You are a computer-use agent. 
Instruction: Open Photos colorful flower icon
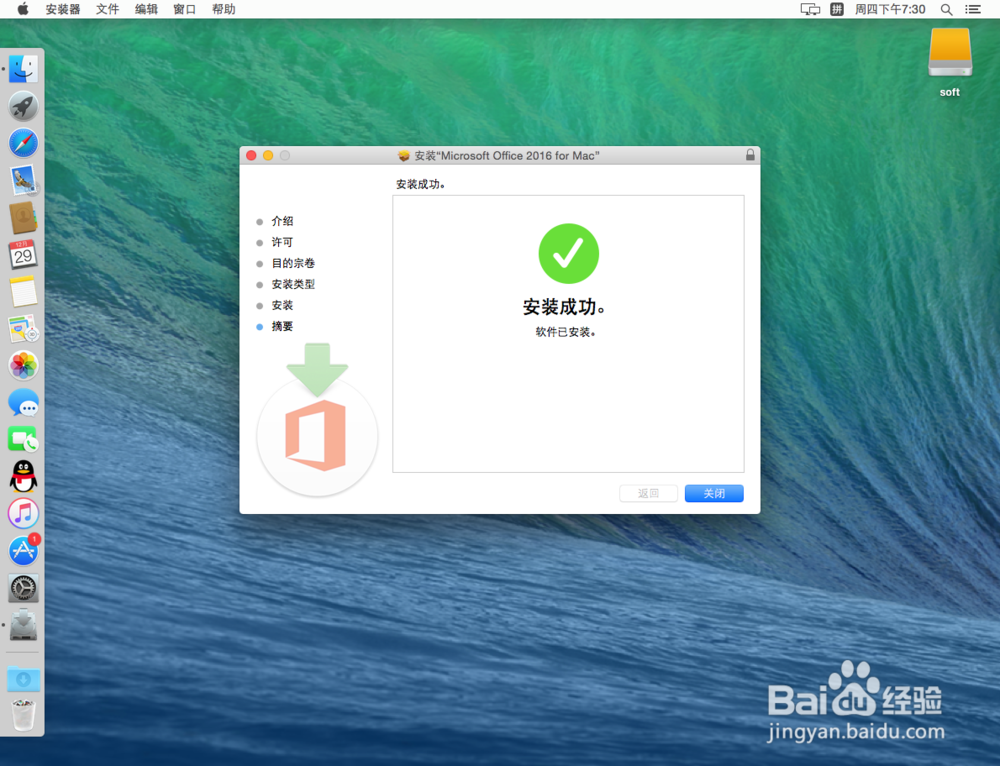click(24, 365)
